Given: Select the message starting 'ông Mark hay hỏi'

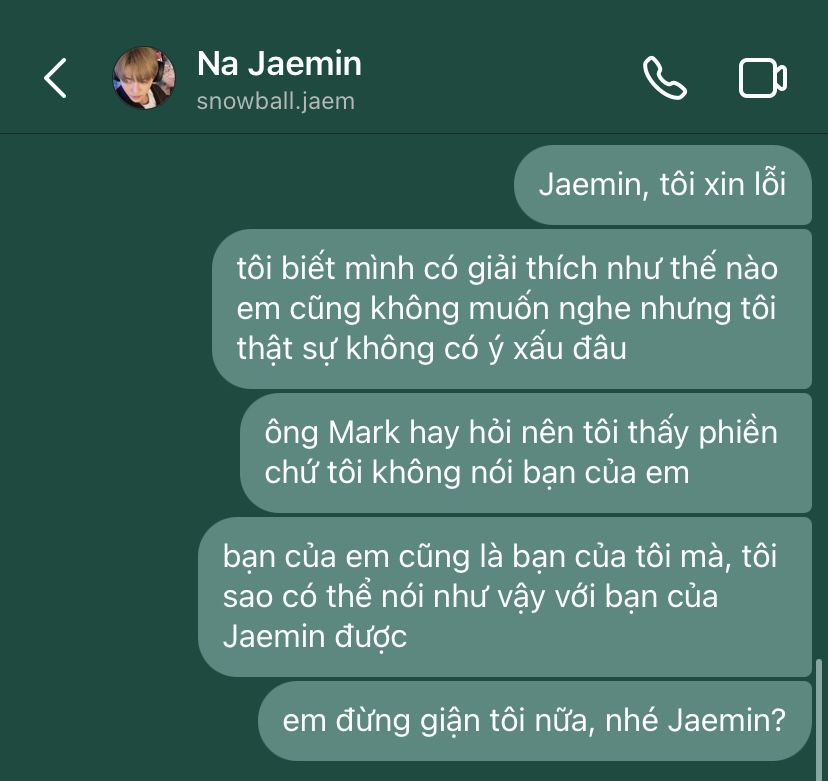Looking at the screenshot, I should 526,453.
